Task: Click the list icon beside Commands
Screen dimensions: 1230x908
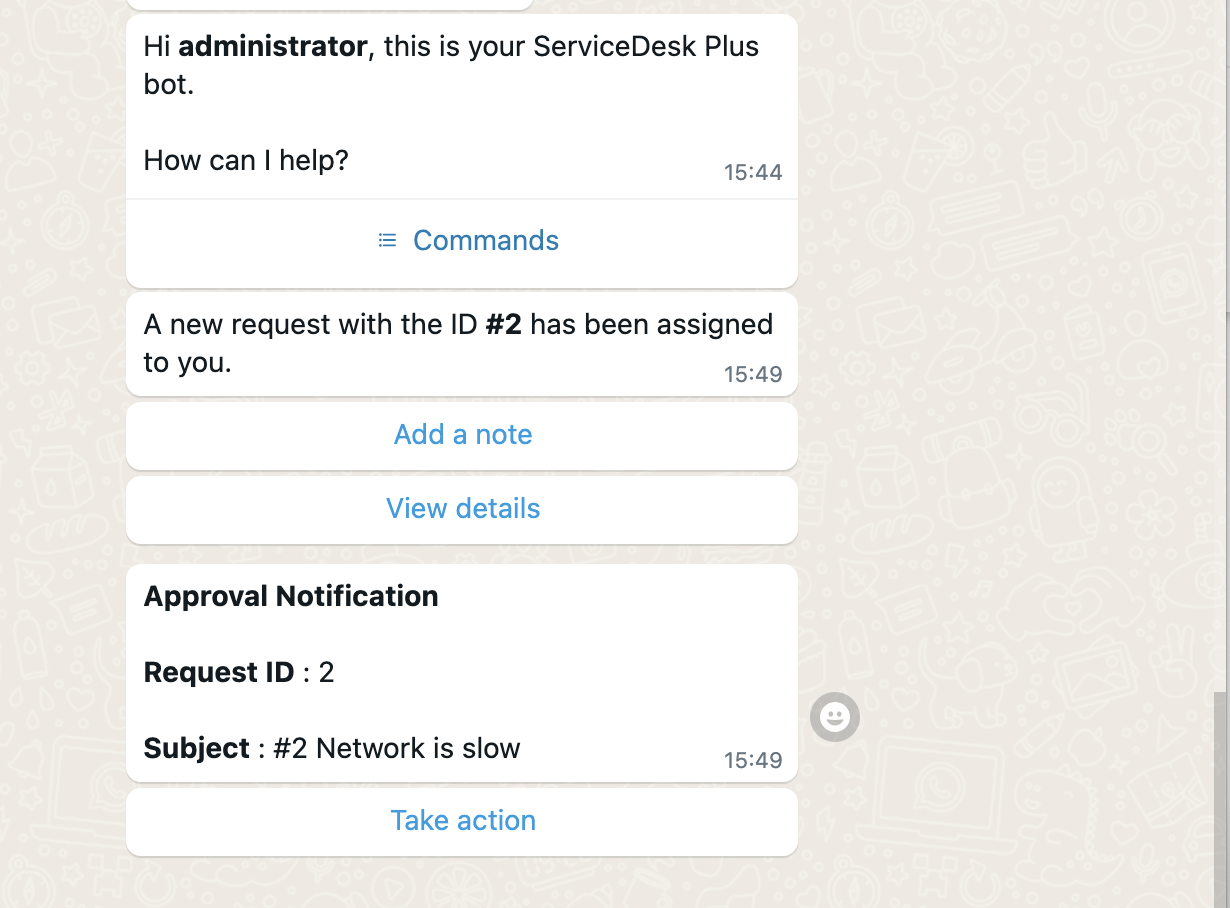Action: click(387, 240)
